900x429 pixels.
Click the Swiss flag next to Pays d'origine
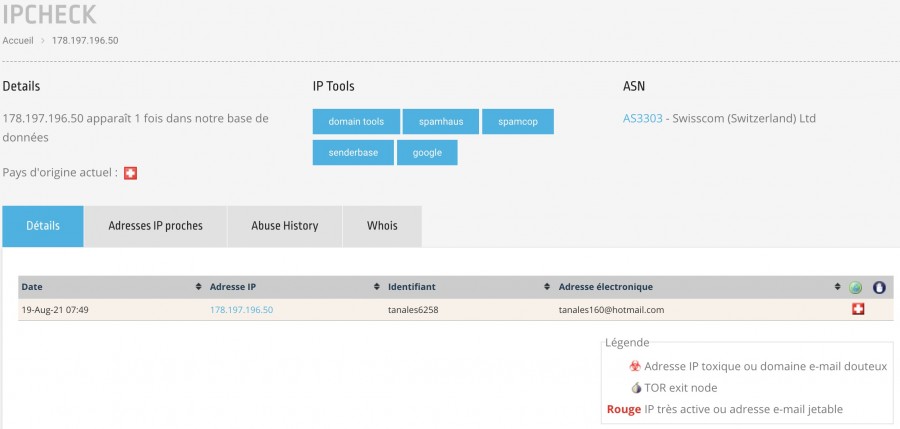pos(130,173)
